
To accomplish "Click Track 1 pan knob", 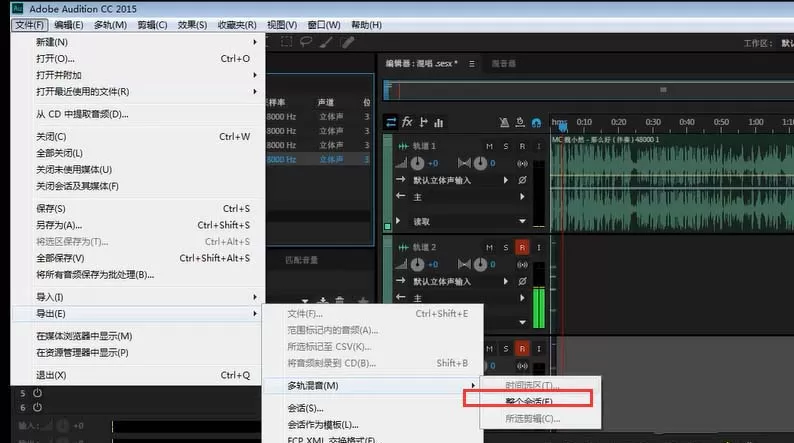I will [480, 163].
